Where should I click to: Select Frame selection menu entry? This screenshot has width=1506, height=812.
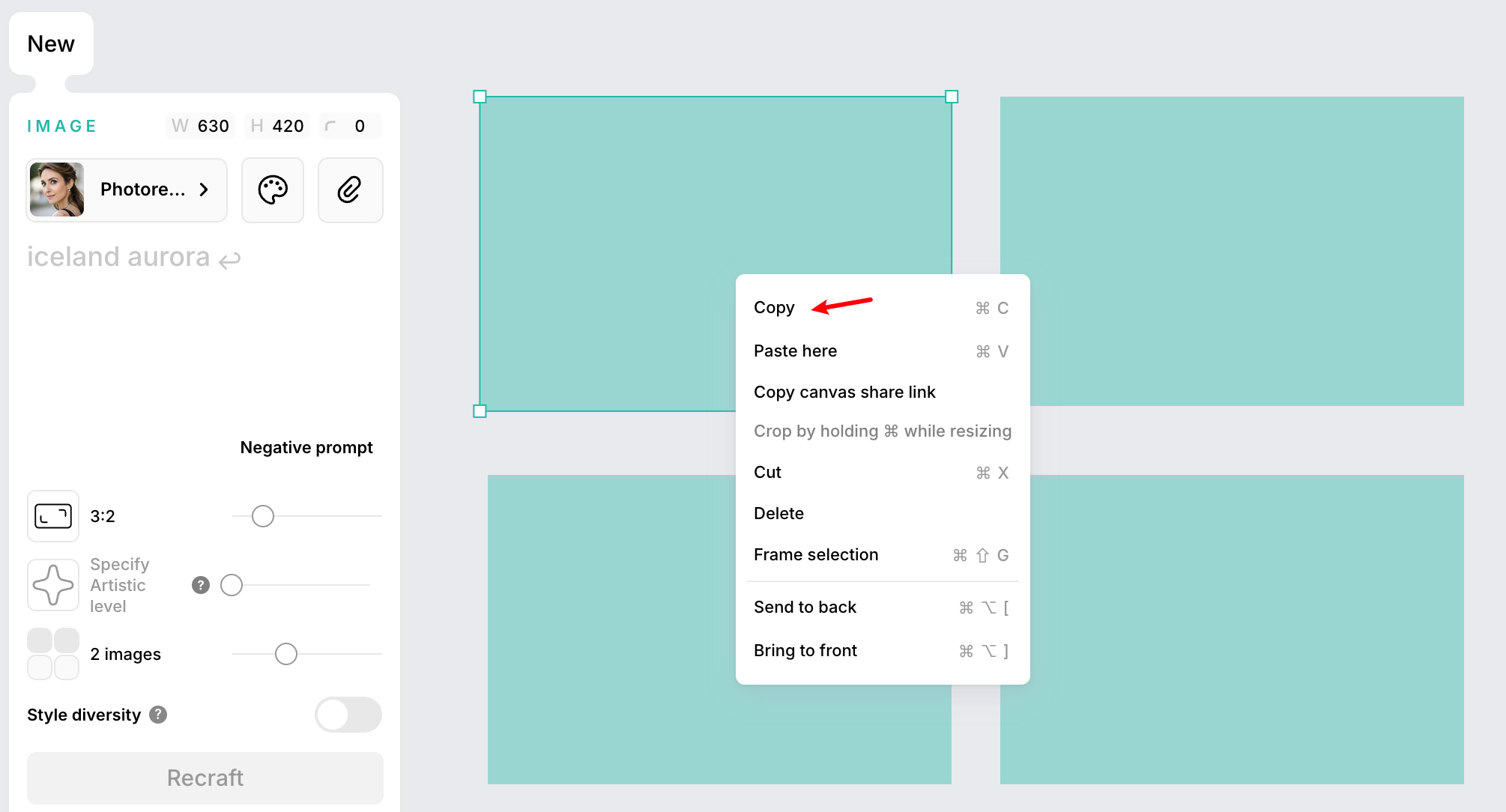(x=816, y=555)
